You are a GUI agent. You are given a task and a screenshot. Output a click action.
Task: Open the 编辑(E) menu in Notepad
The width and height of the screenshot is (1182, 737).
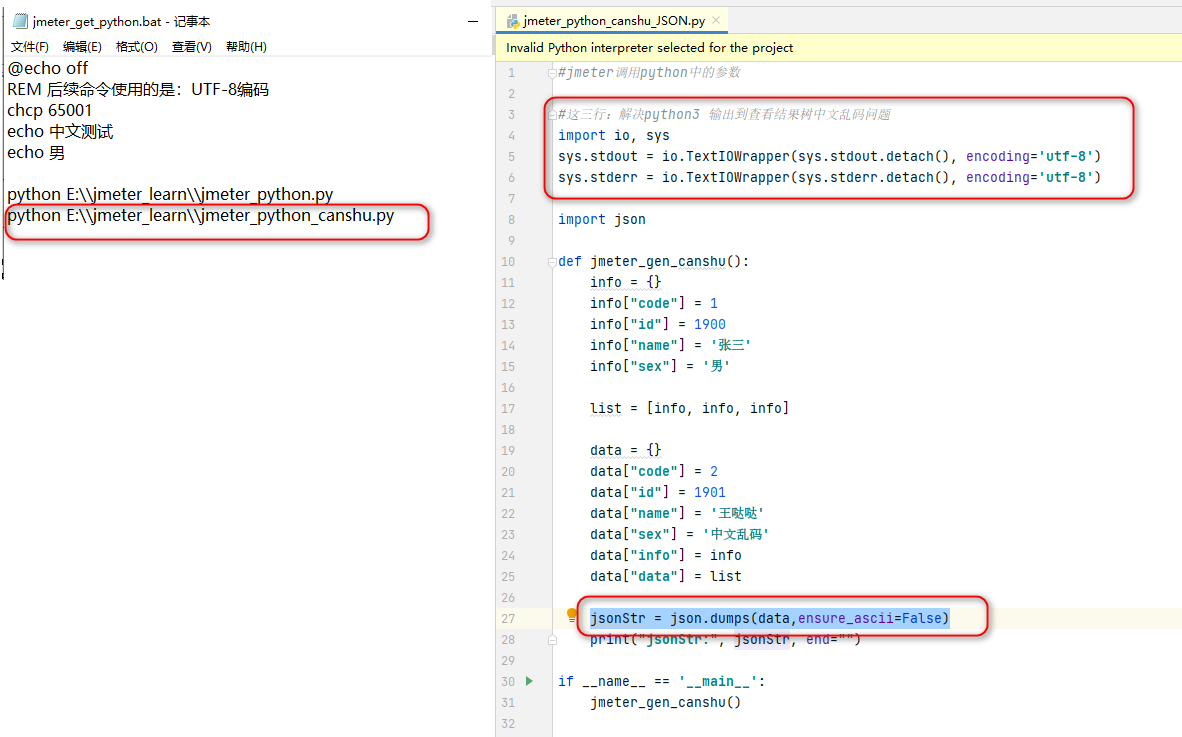point(82,46)
